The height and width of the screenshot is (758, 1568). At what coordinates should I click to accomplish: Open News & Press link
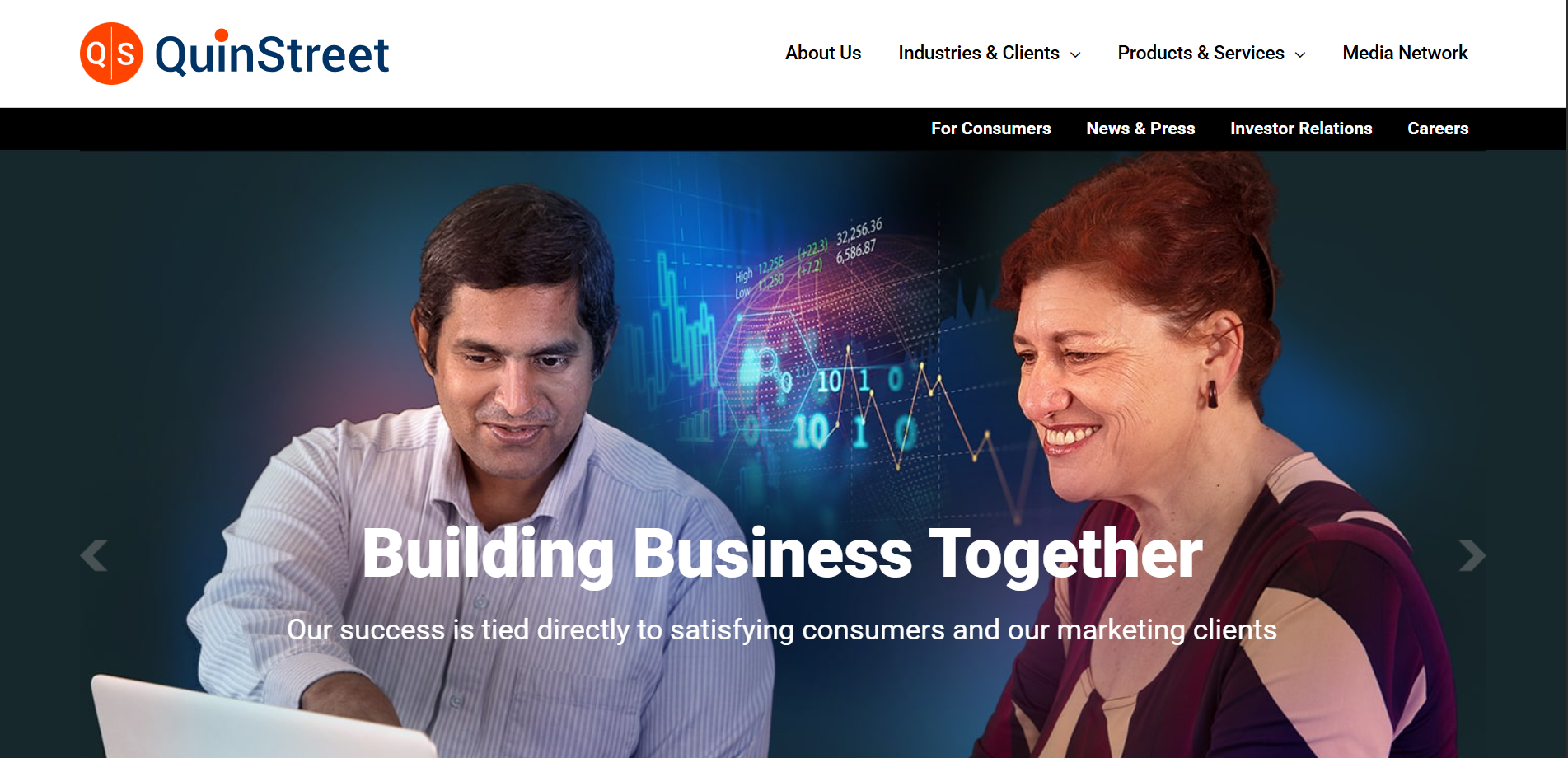pyautogui.click(x=1140, y=129)
